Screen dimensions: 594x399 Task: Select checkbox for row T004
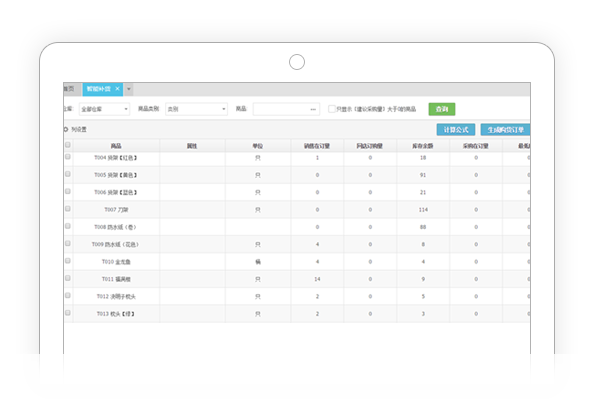(68, 157)
